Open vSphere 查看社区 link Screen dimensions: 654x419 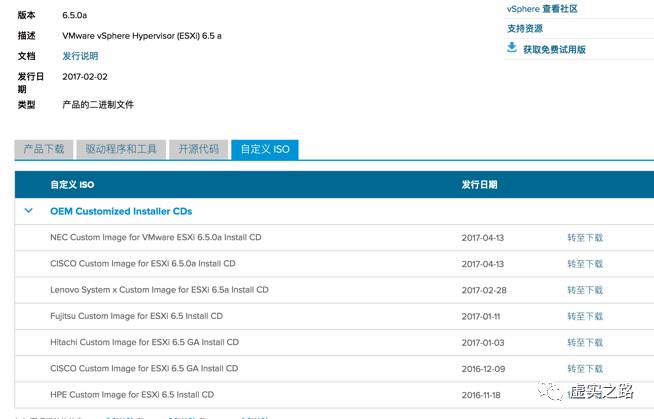click(x=542, y=9)
